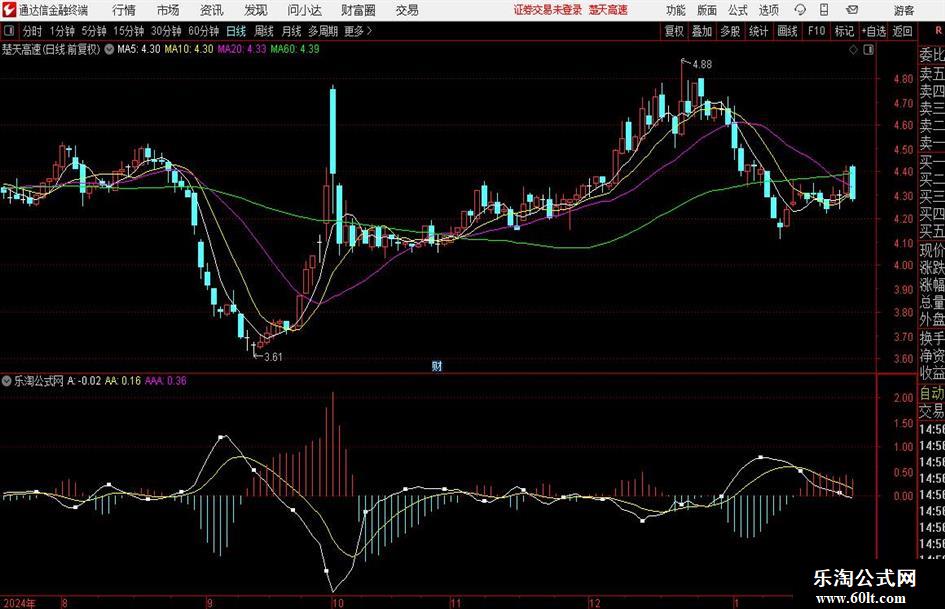
Task: Switch to 15分钟 period
Action: coord(128,31)
